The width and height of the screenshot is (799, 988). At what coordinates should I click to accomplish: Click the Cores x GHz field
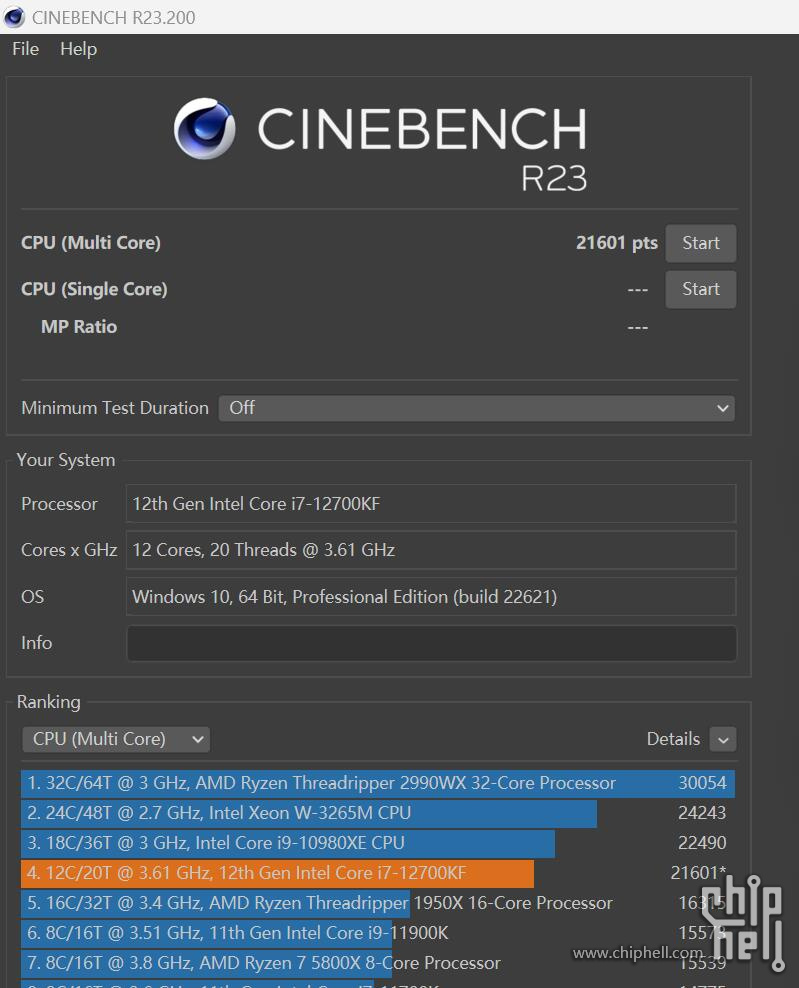(431, 550)
